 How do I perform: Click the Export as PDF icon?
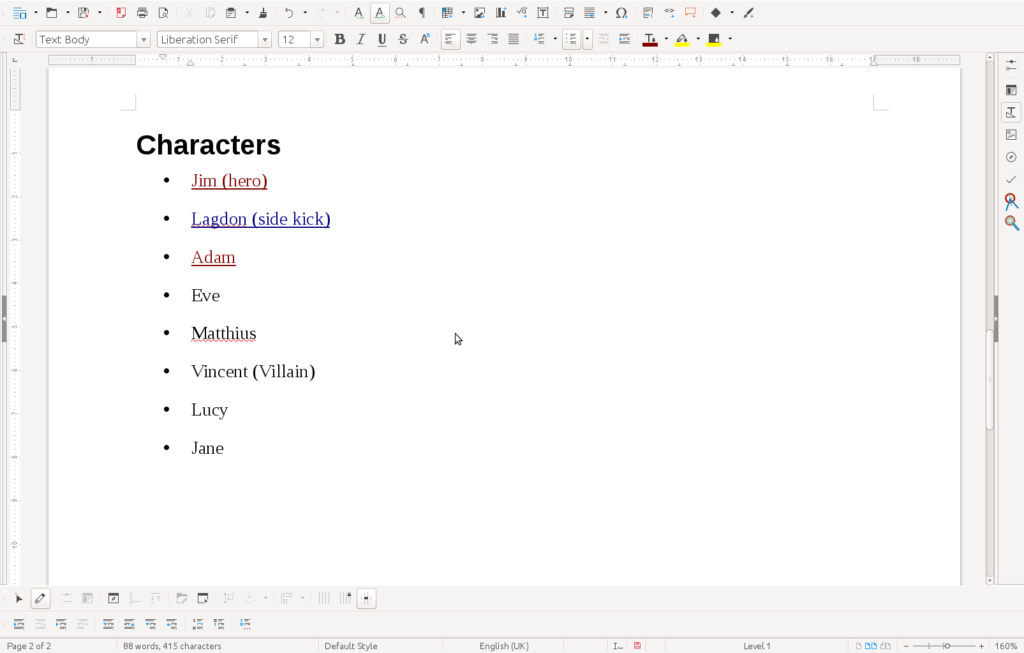(x=121, y=13)
